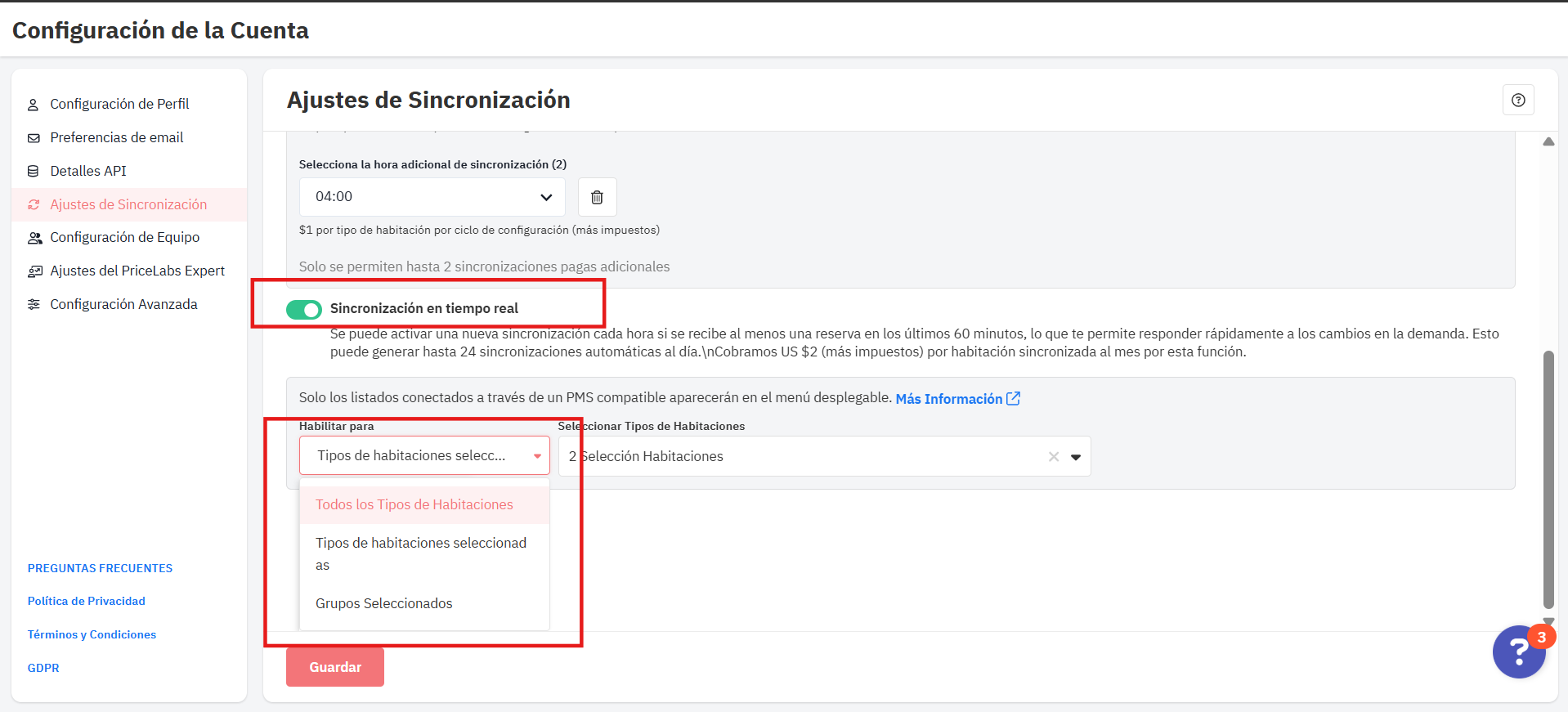Click the trash icon beside 04:00 sync time
Screen dimensions: 1568x712
click(x=597, y=197)
